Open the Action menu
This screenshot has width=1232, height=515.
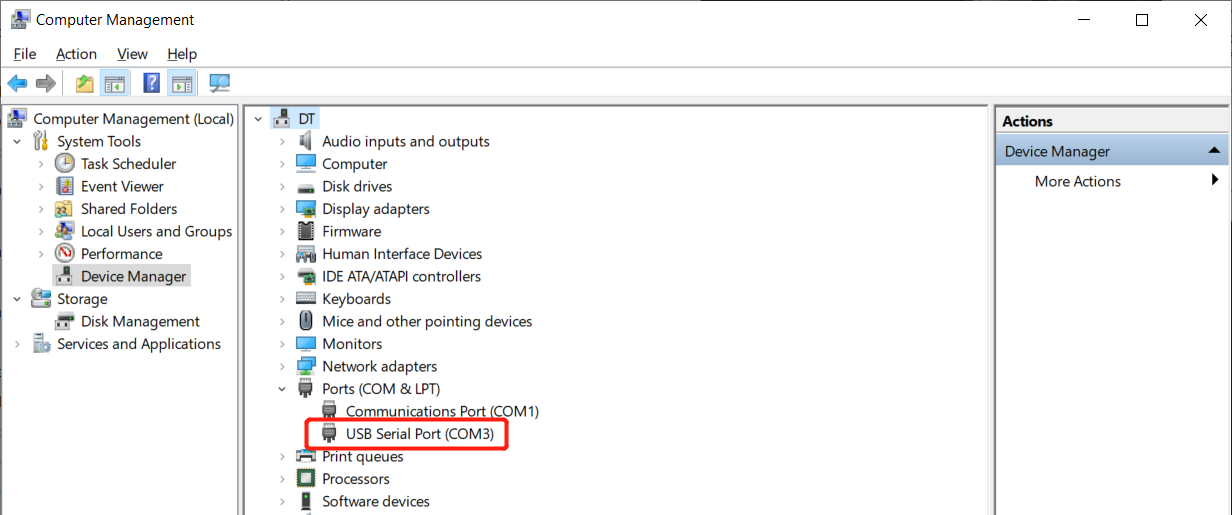coord(76,54)
